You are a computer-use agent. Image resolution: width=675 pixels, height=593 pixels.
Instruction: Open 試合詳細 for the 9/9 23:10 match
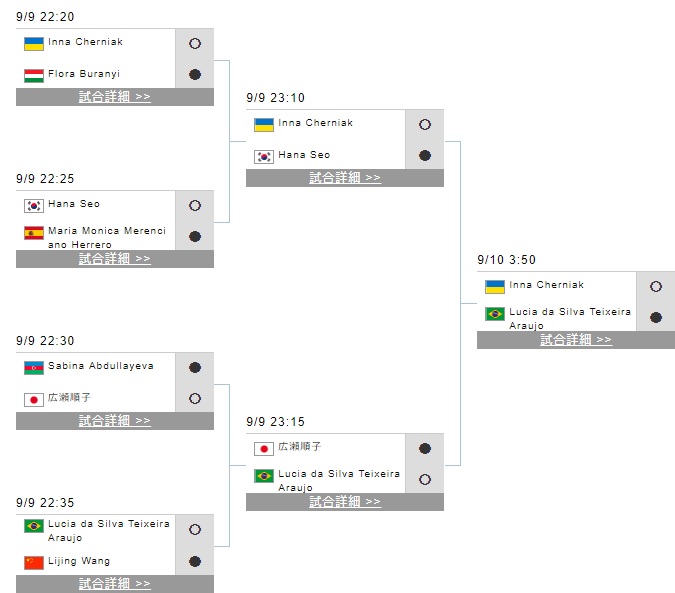pos(345,178)
